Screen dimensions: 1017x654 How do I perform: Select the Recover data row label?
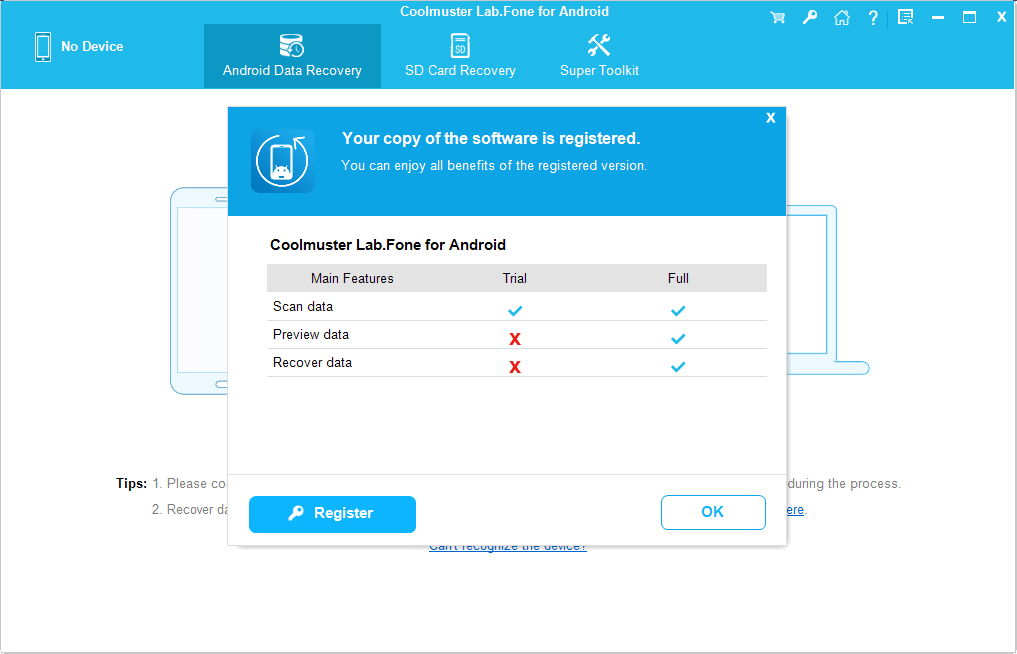313,362
